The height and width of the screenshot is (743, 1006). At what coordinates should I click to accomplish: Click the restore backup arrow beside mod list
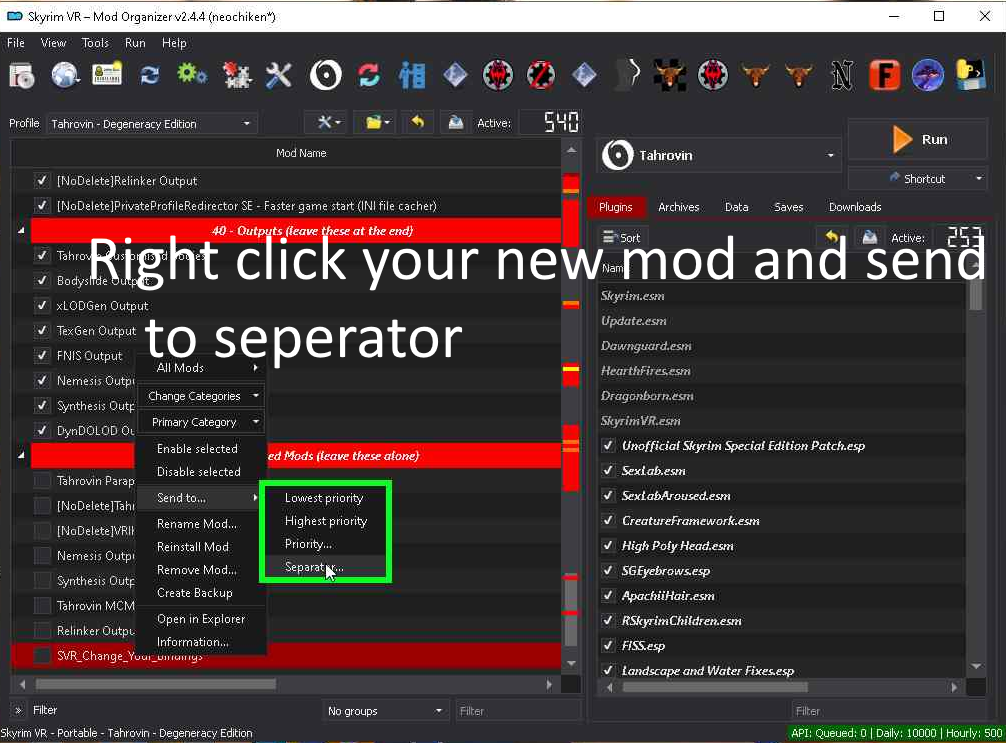coord(418,122)
